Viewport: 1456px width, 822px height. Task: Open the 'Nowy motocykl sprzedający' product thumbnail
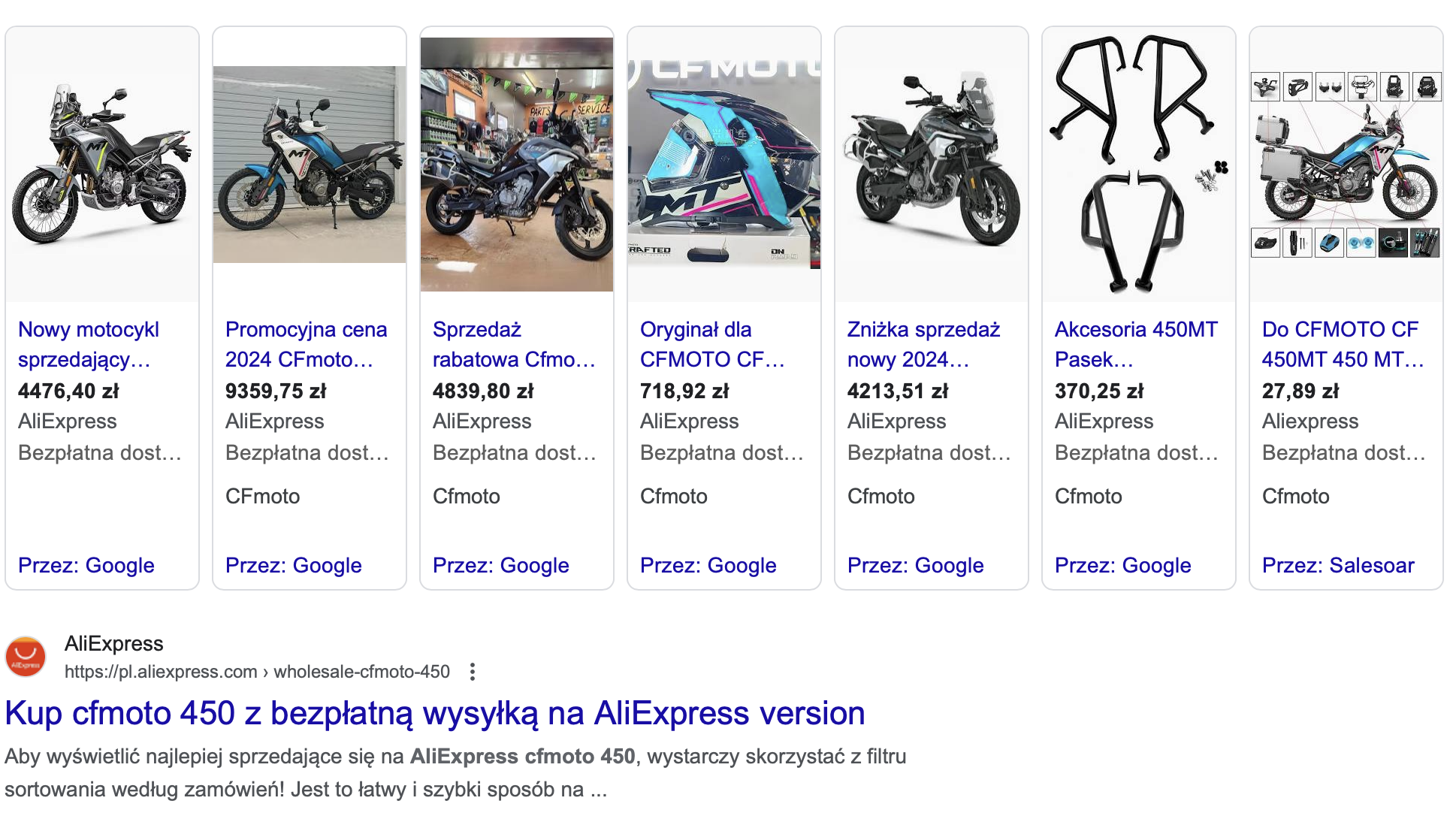[102, 165]
